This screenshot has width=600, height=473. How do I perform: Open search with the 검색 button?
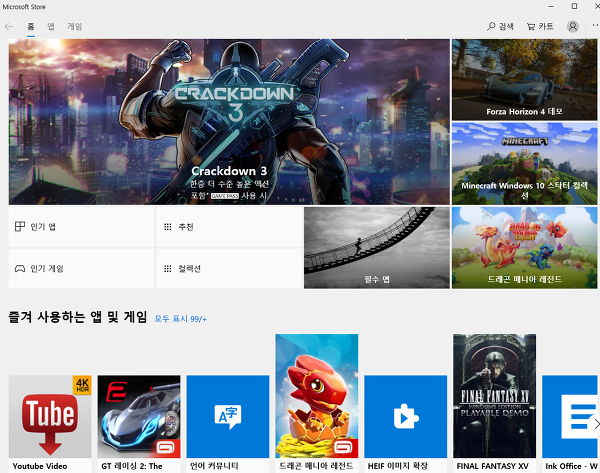click(500, 26)
